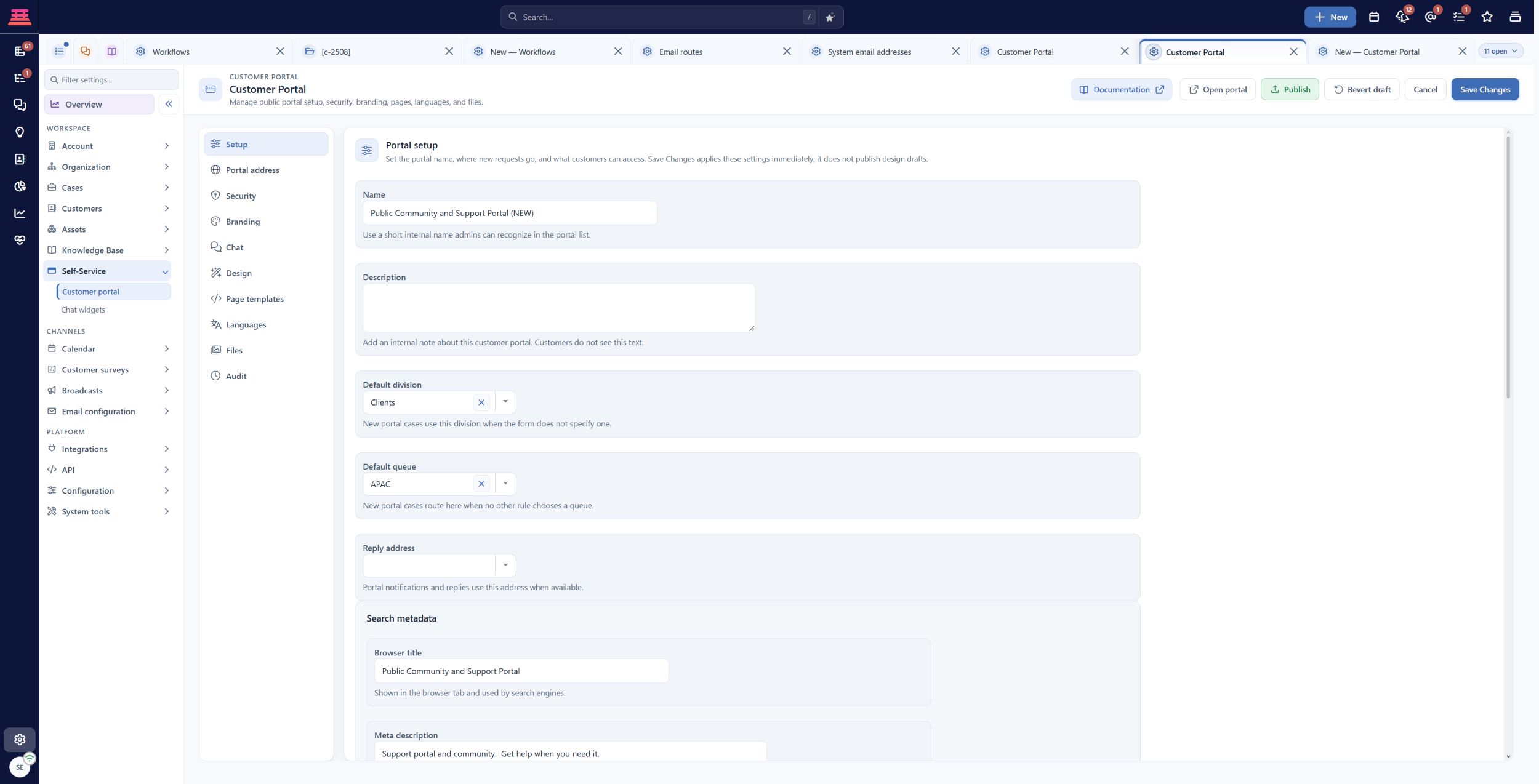Click the Open portal button
This screenshot has height=784, width=1539.
(1217, 89)
